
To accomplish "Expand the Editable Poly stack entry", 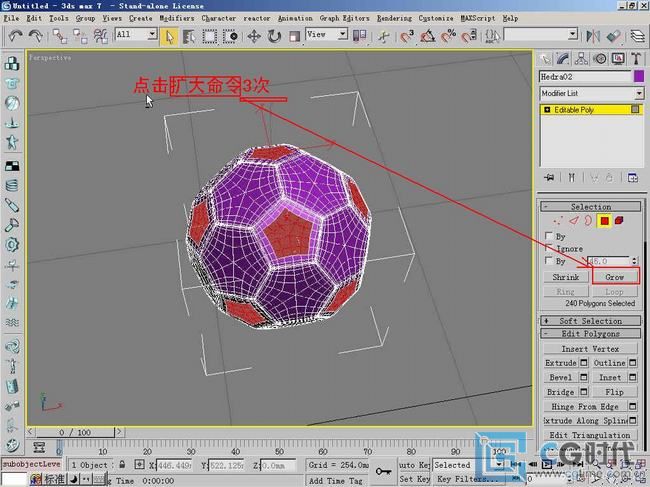I will pyautogui.click(x=547, y=110).
